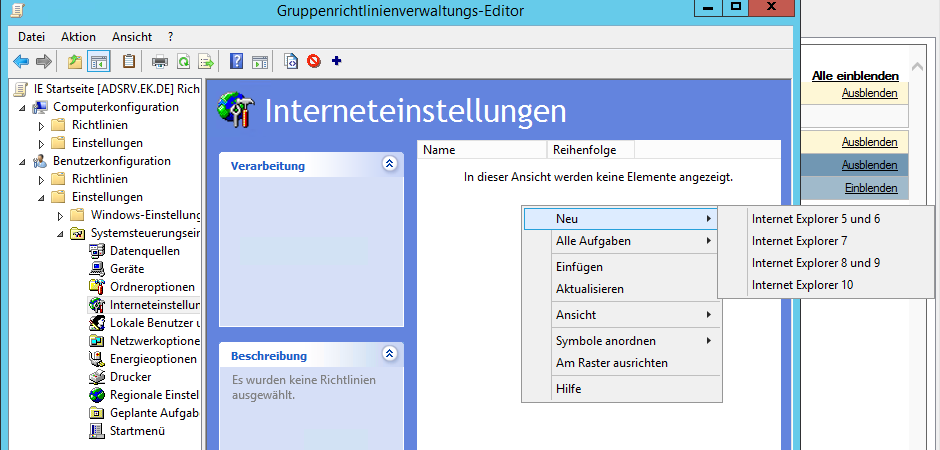
Task: Collapse the Beschreibung panel chevron
Action: (x=390, y=354)
